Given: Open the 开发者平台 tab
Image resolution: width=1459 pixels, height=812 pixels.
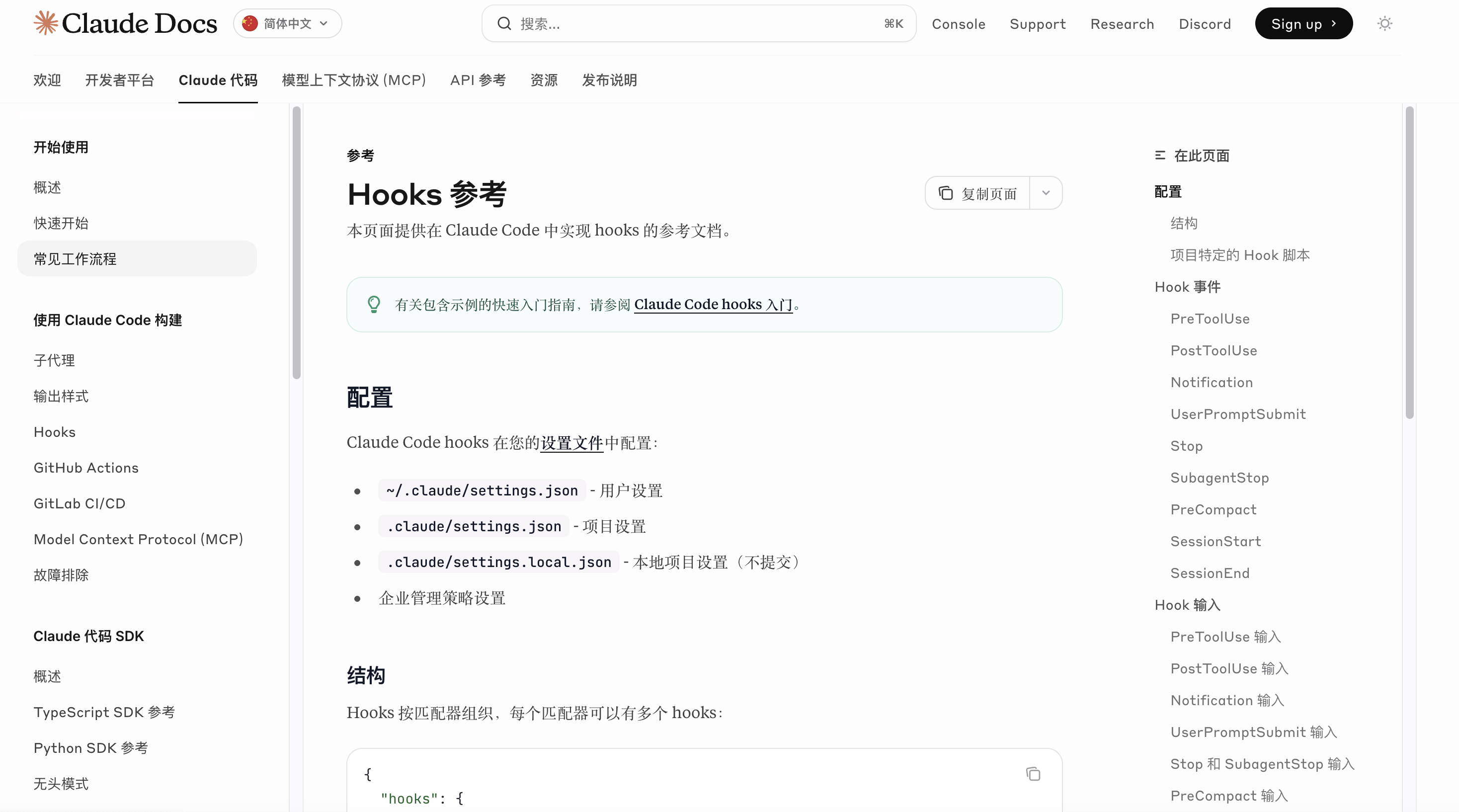Looking at the screenshot, I should coord(119,80).
